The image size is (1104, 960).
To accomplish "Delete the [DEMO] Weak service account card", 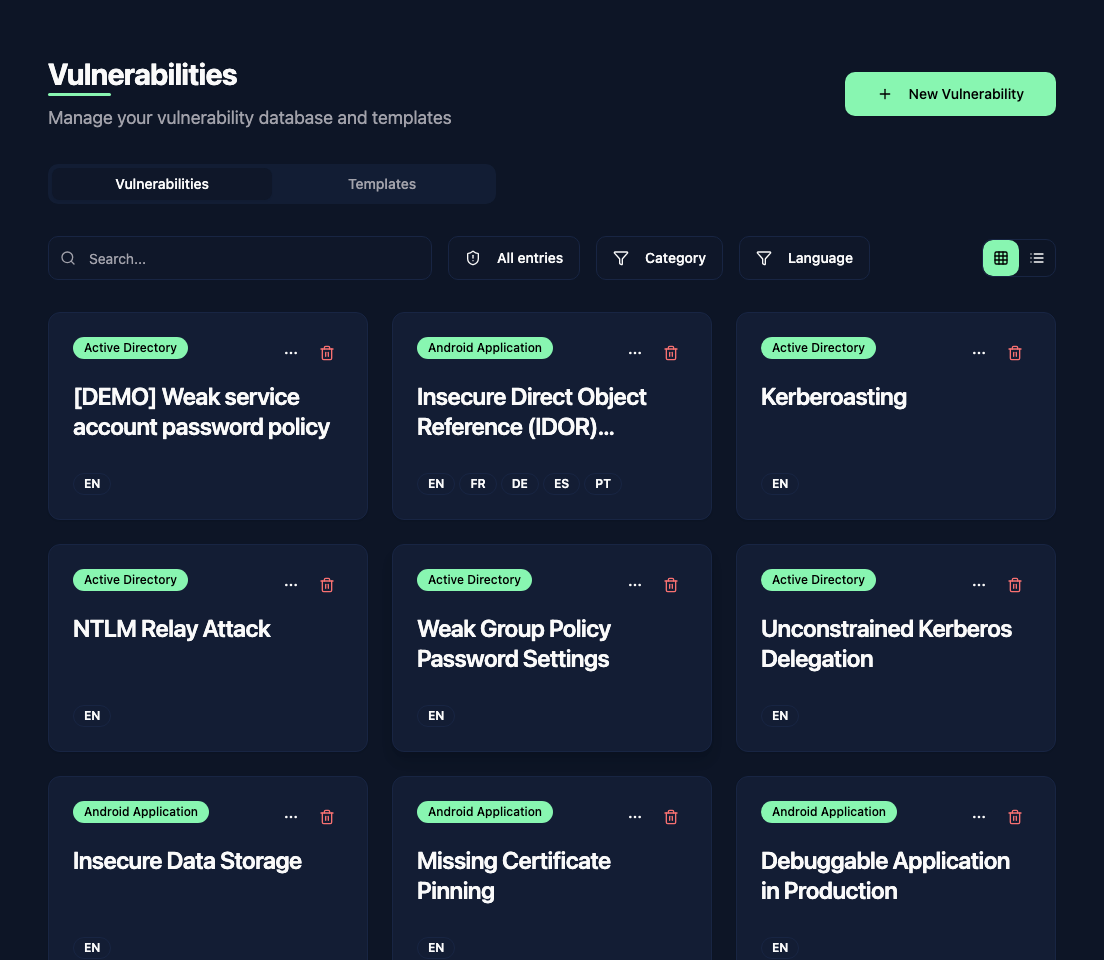I will 327,353.
